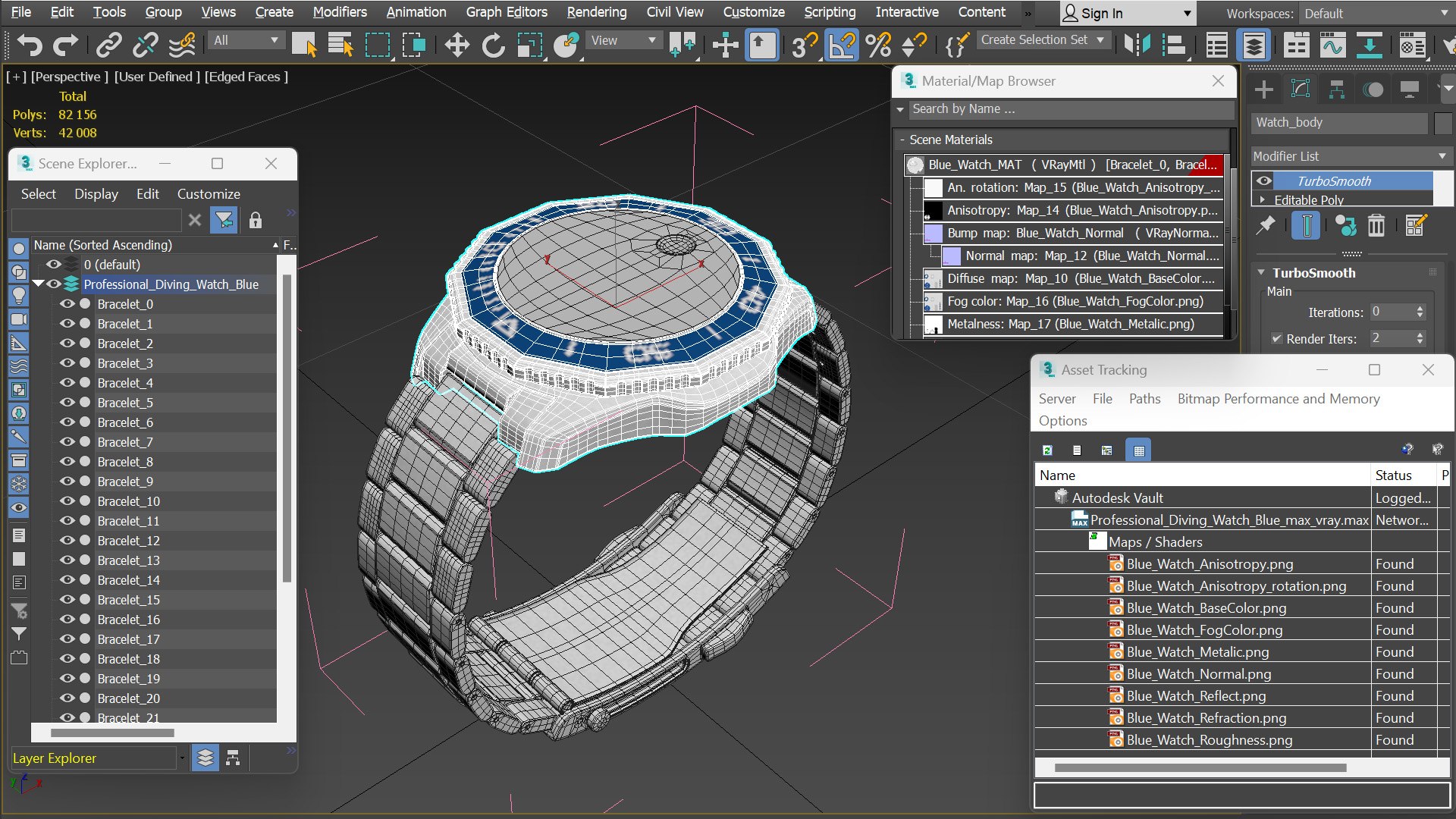The image size is (1456, 819).
Task: Open the Modifier List dropdown
Action: (1350, 156)
